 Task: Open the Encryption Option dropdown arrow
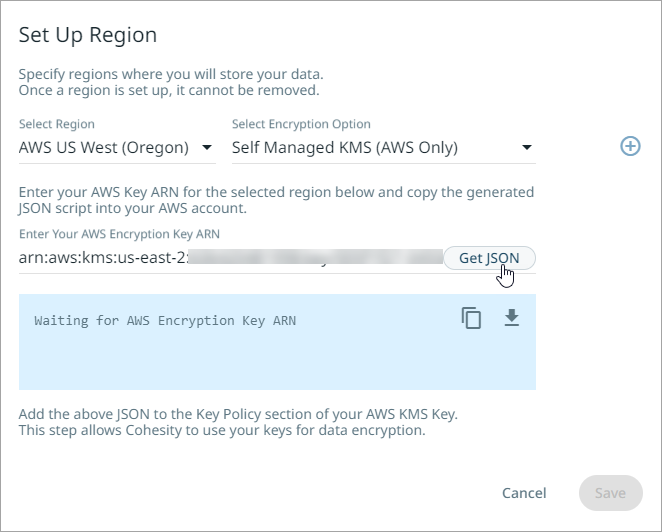[526, 148]
